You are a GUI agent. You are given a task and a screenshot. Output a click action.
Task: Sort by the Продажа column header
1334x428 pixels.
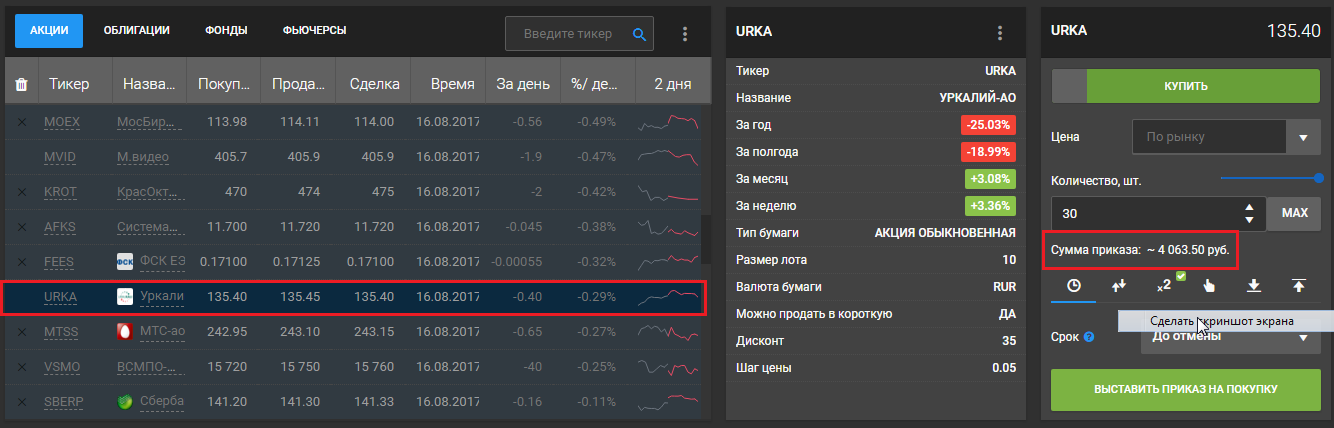pos(298,85)
